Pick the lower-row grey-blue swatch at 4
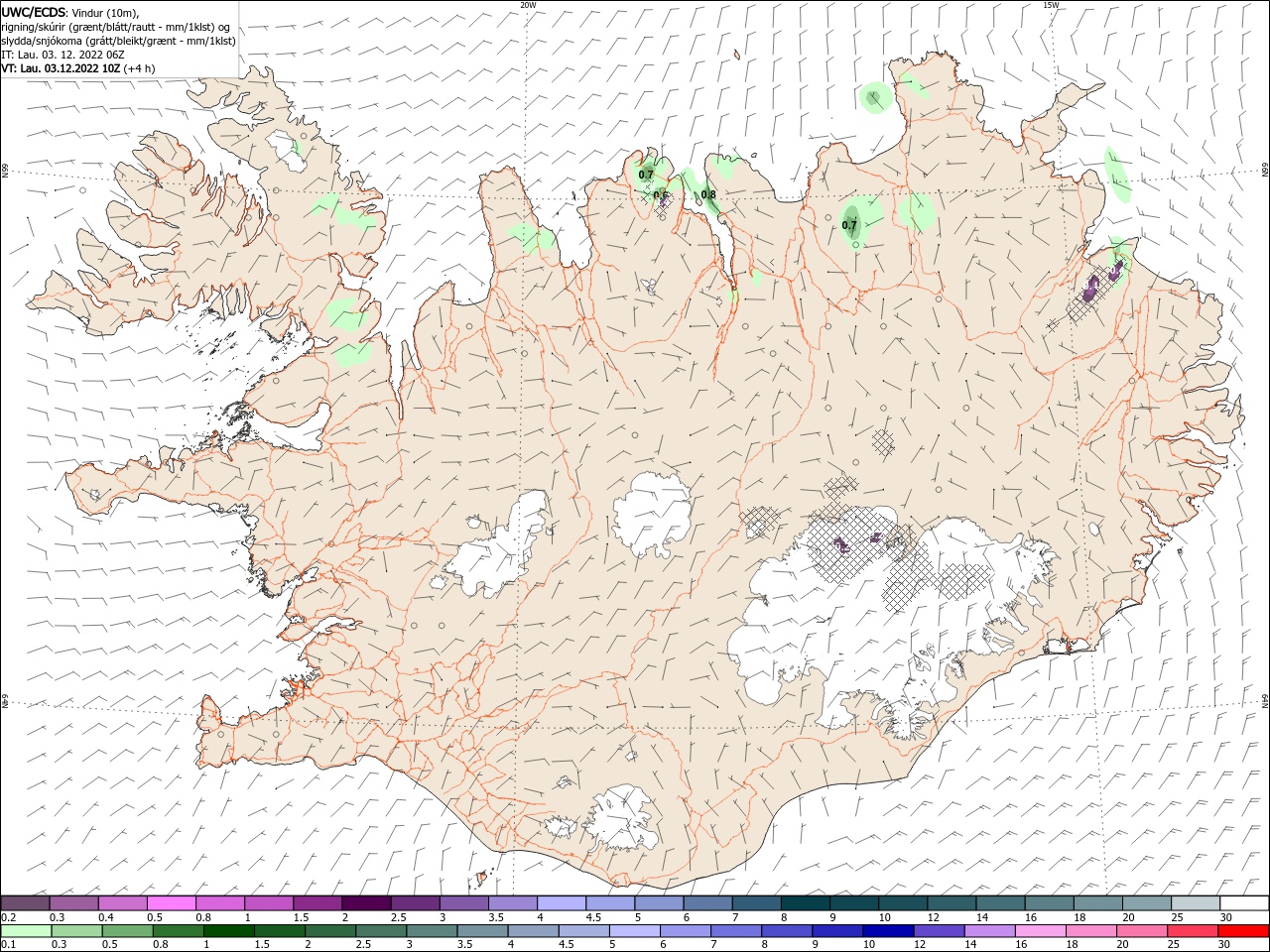 pos(533,931)
